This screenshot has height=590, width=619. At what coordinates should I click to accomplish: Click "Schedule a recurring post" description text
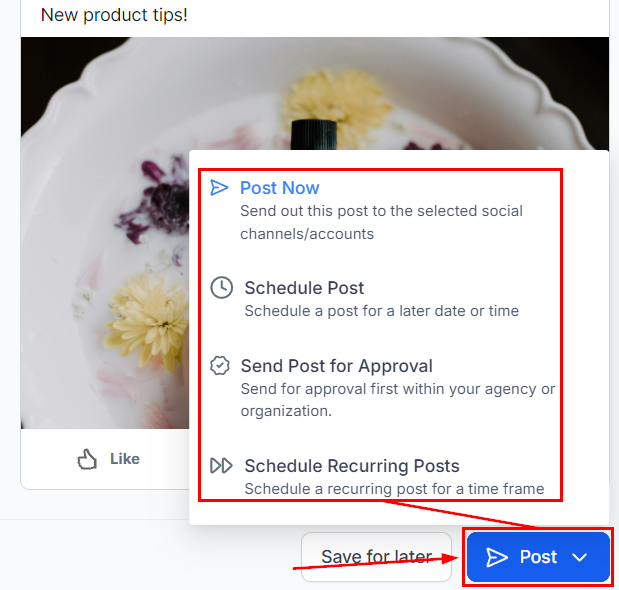coord(394,489)
